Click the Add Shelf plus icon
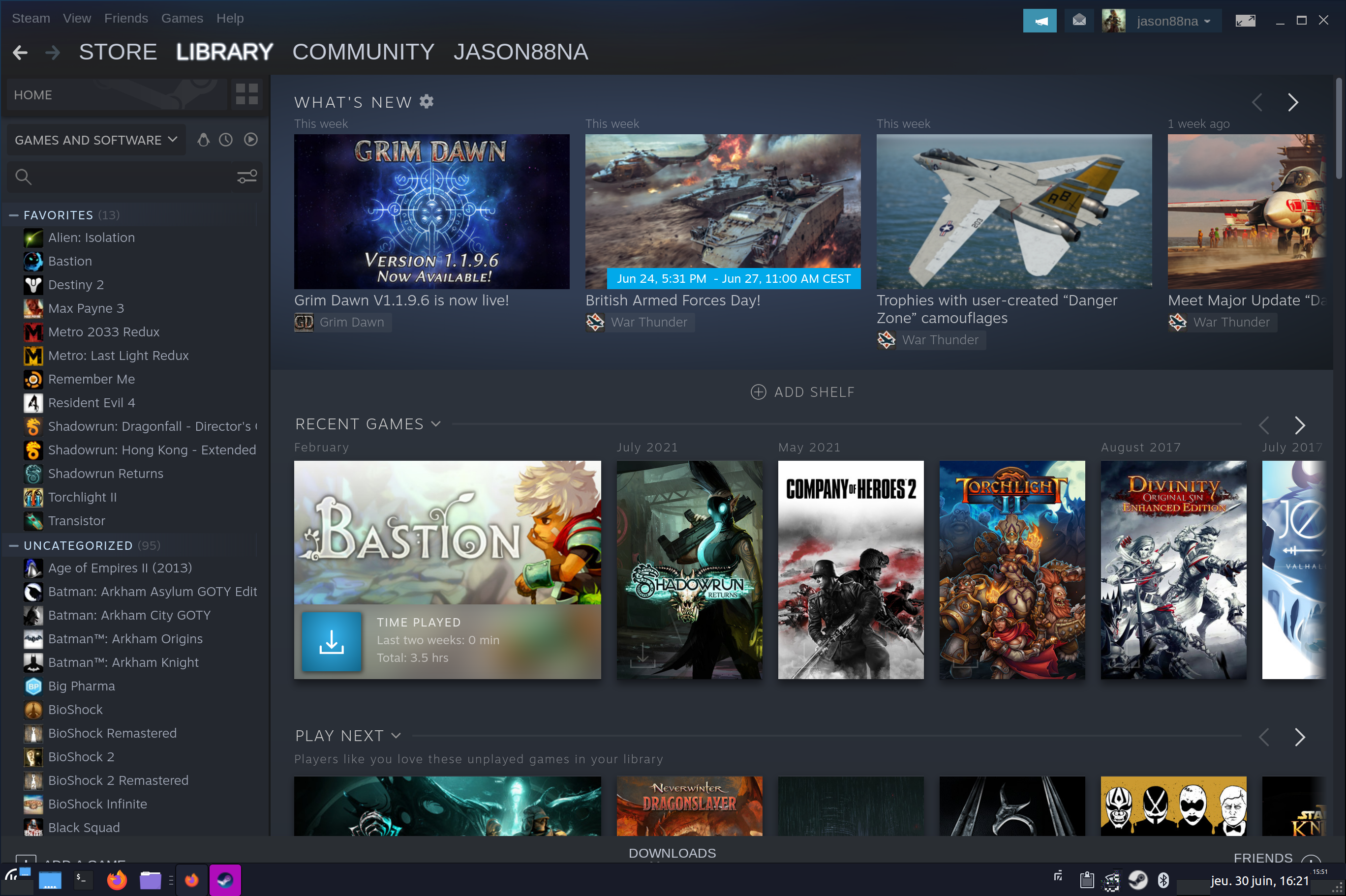This screenshot has height=896, width=1346. (758, 392)
